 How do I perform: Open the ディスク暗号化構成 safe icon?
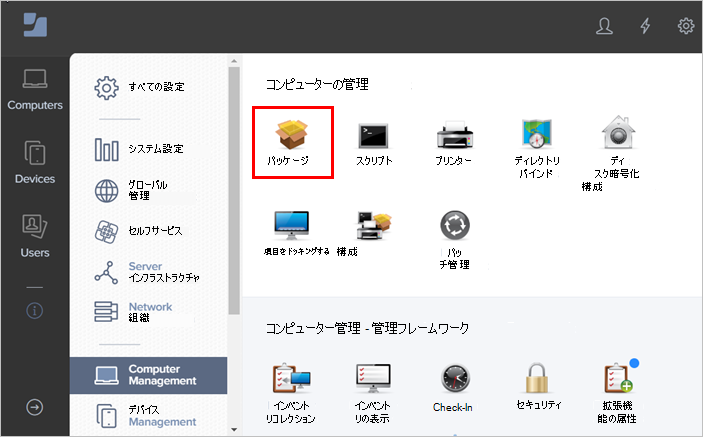tap(618, 132)
